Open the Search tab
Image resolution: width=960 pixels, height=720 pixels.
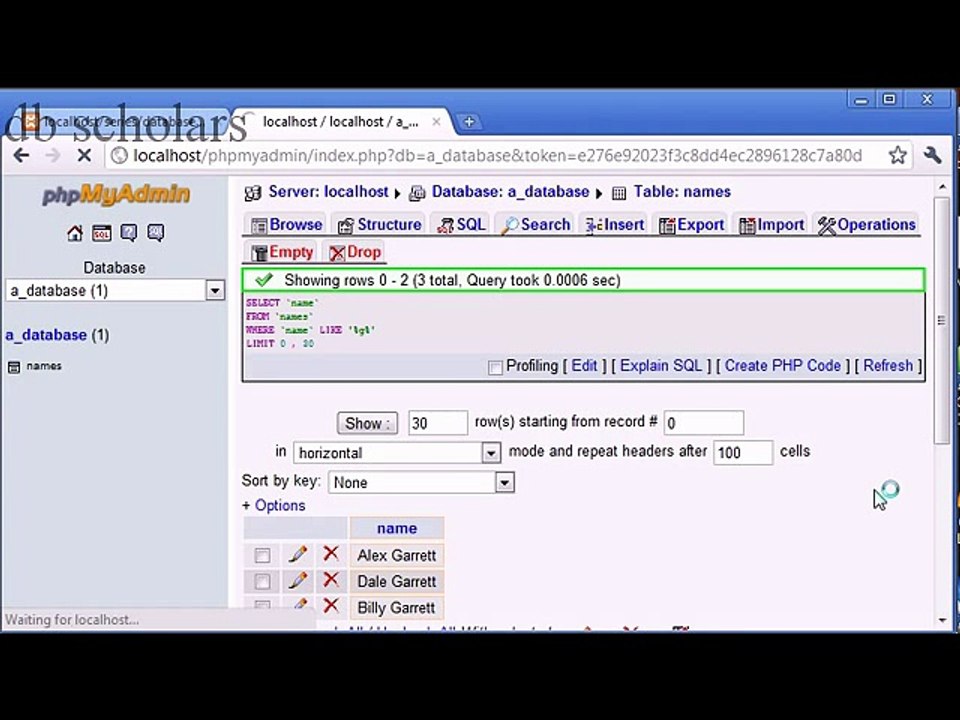[x=534, y=225]
